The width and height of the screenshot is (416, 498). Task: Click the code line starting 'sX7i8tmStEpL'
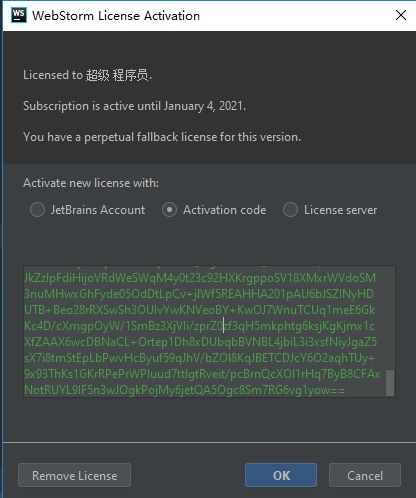(x=200, y=358)
